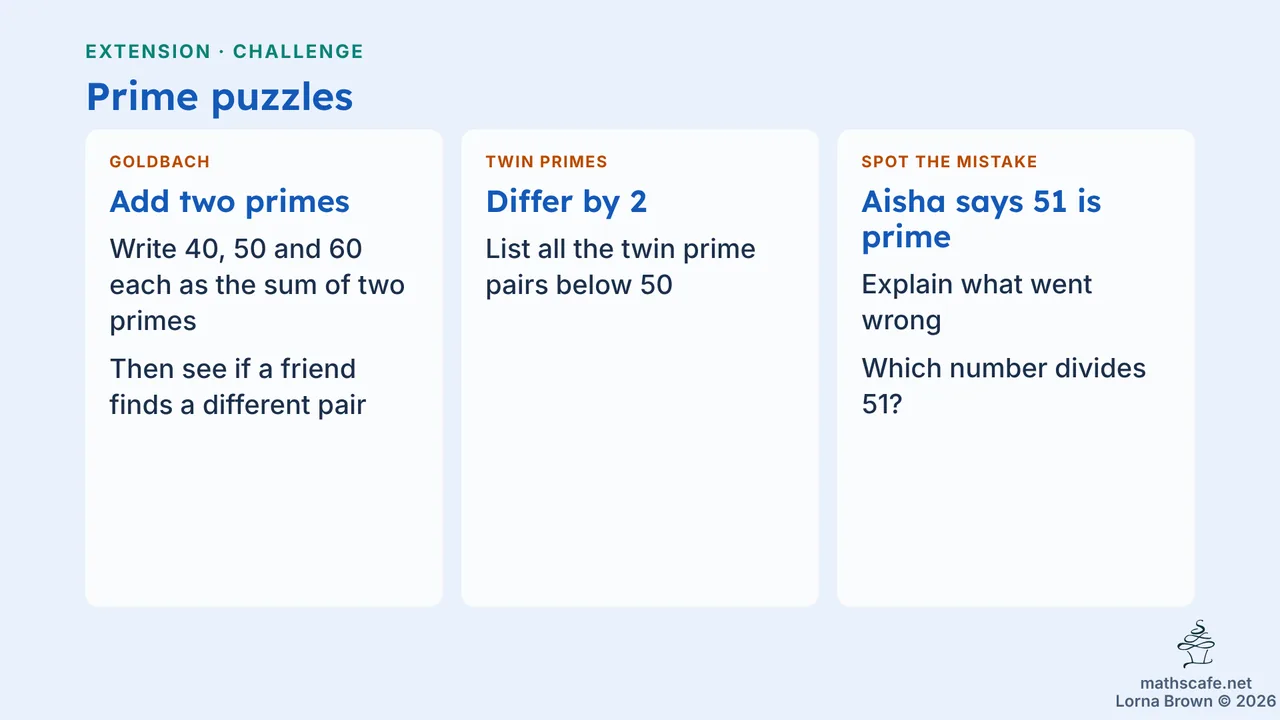This screenshot has width=1280, height=720.
Task: Open the mathscafe.net link
Action: (x=1196, y=684)
